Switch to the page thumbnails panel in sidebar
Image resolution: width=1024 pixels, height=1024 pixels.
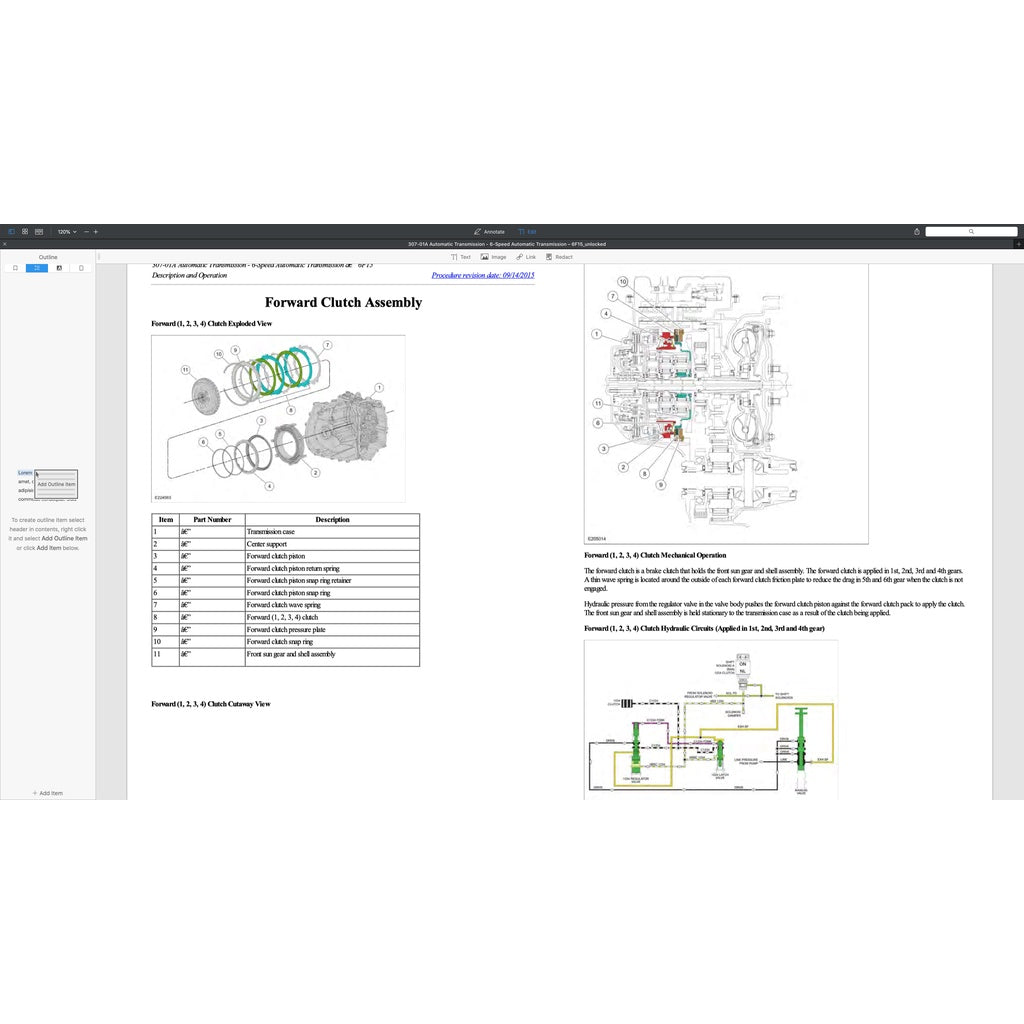pos(81,268)
